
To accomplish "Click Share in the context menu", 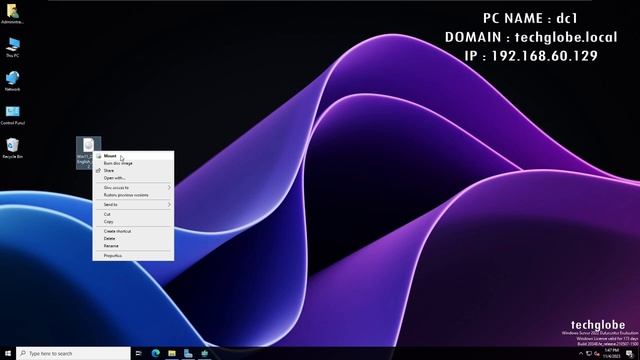I will tap(133, 170).
